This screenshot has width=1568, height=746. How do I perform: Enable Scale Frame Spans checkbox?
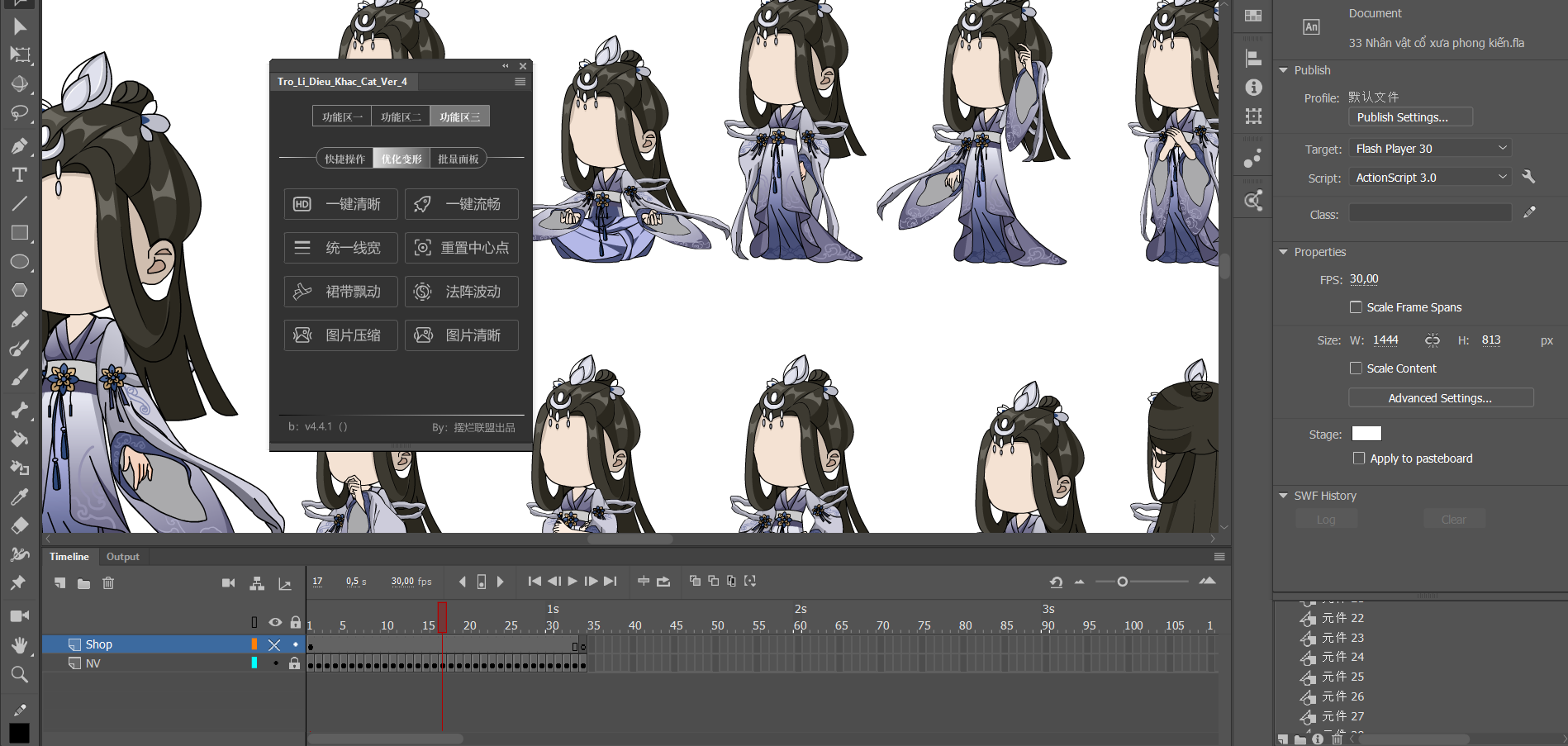(1356, 307)
